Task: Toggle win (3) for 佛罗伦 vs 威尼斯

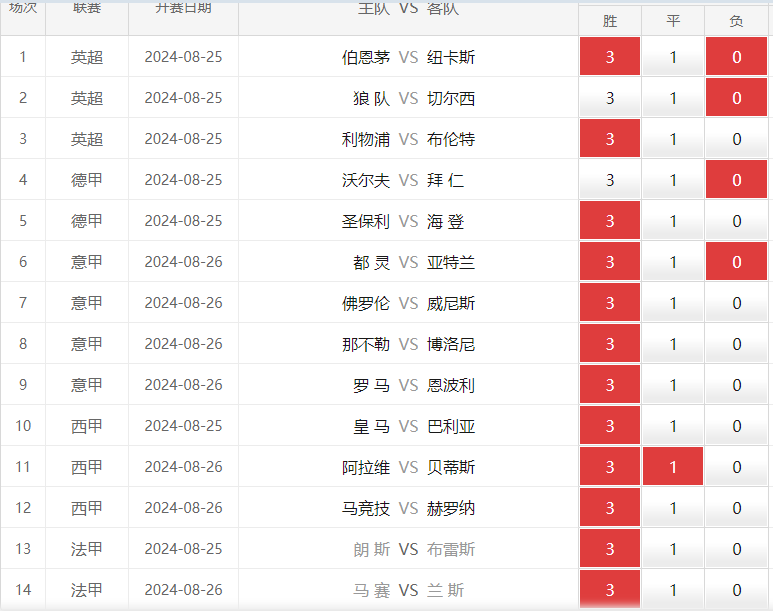Action: (610, 302)
